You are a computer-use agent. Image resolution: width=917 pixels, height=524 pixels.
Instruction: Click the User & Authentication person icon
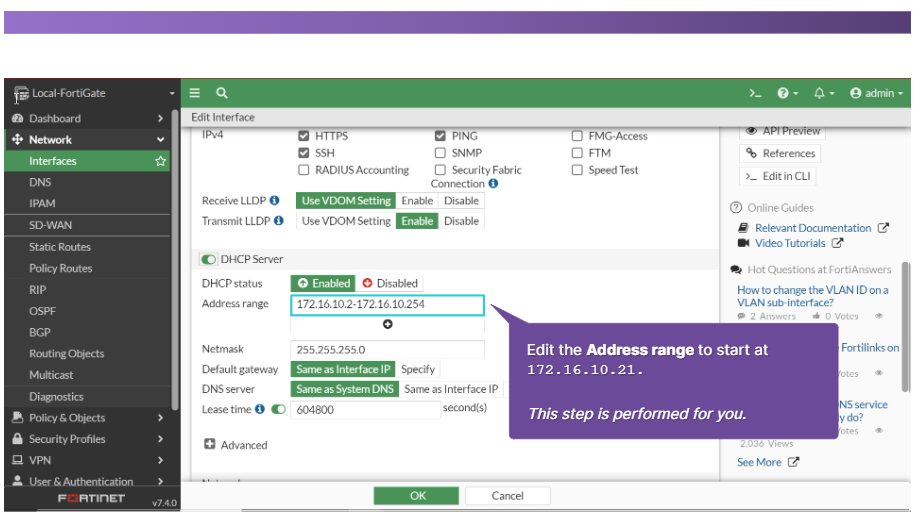click(x=18, y=481)
